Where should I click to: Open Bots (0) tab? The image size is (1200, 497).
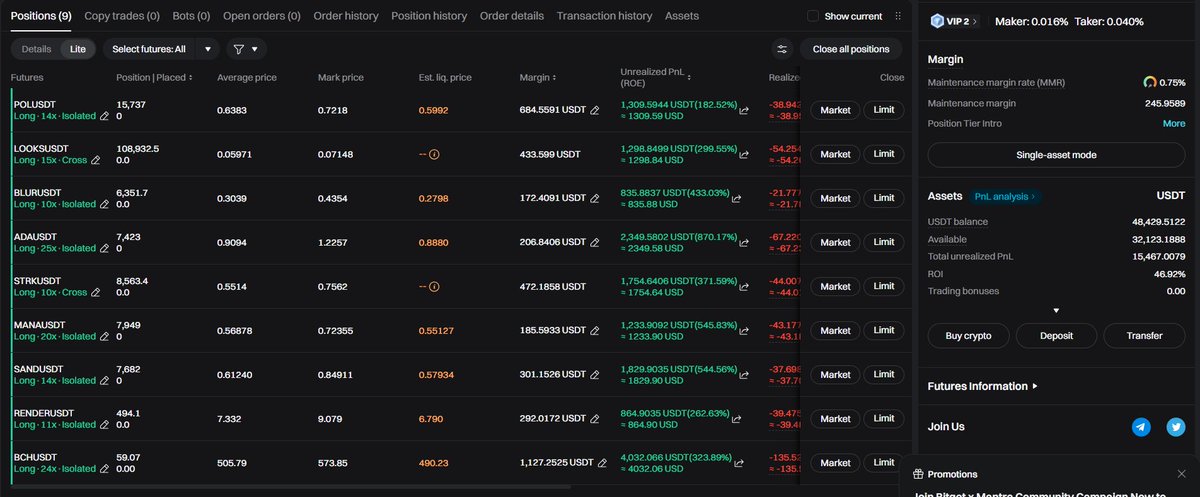tap(191, 16)
